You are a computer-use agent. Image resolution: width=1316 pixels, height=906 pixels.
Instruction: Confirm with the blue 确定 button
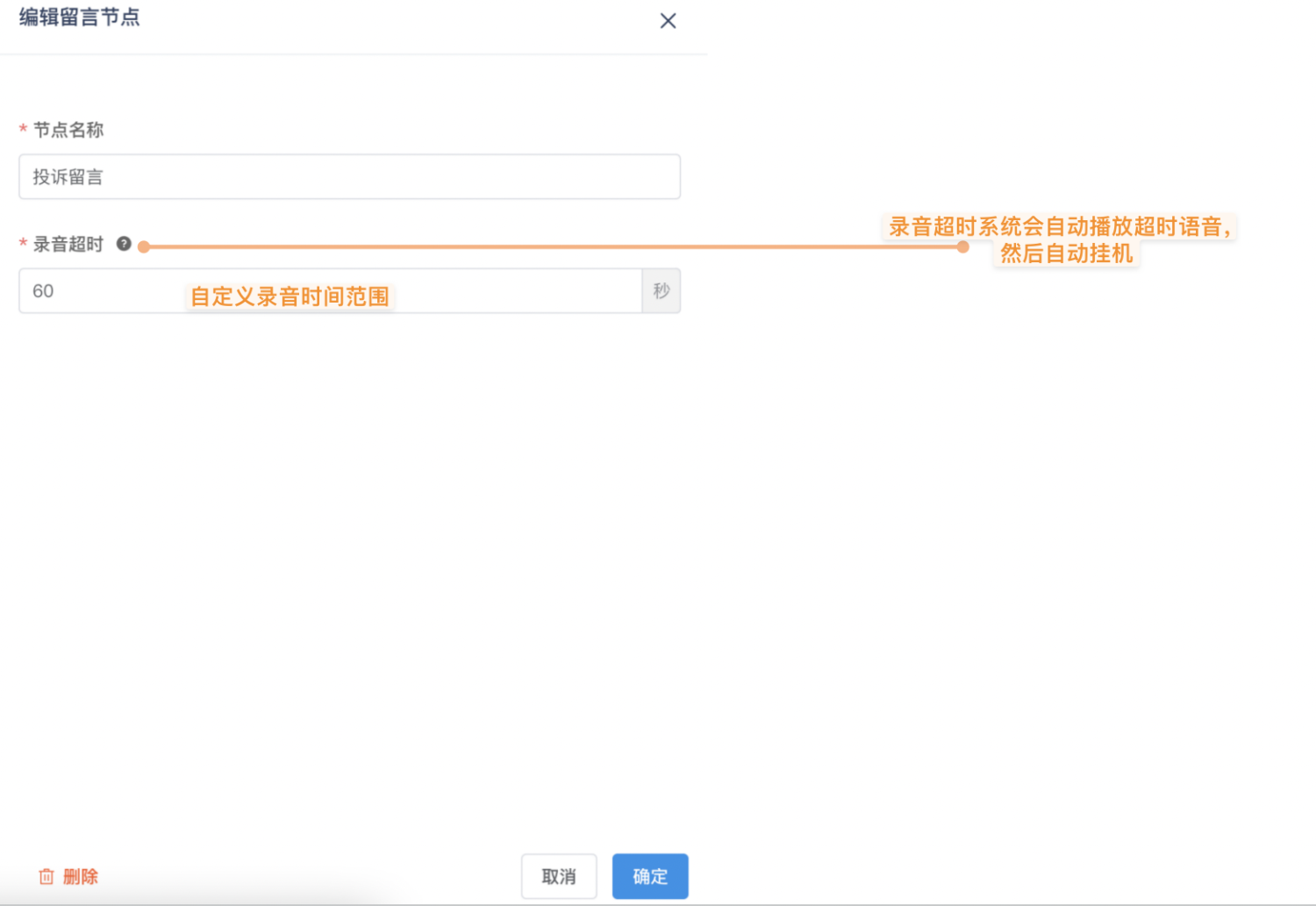pyautogui.click(x=649, y=876)
